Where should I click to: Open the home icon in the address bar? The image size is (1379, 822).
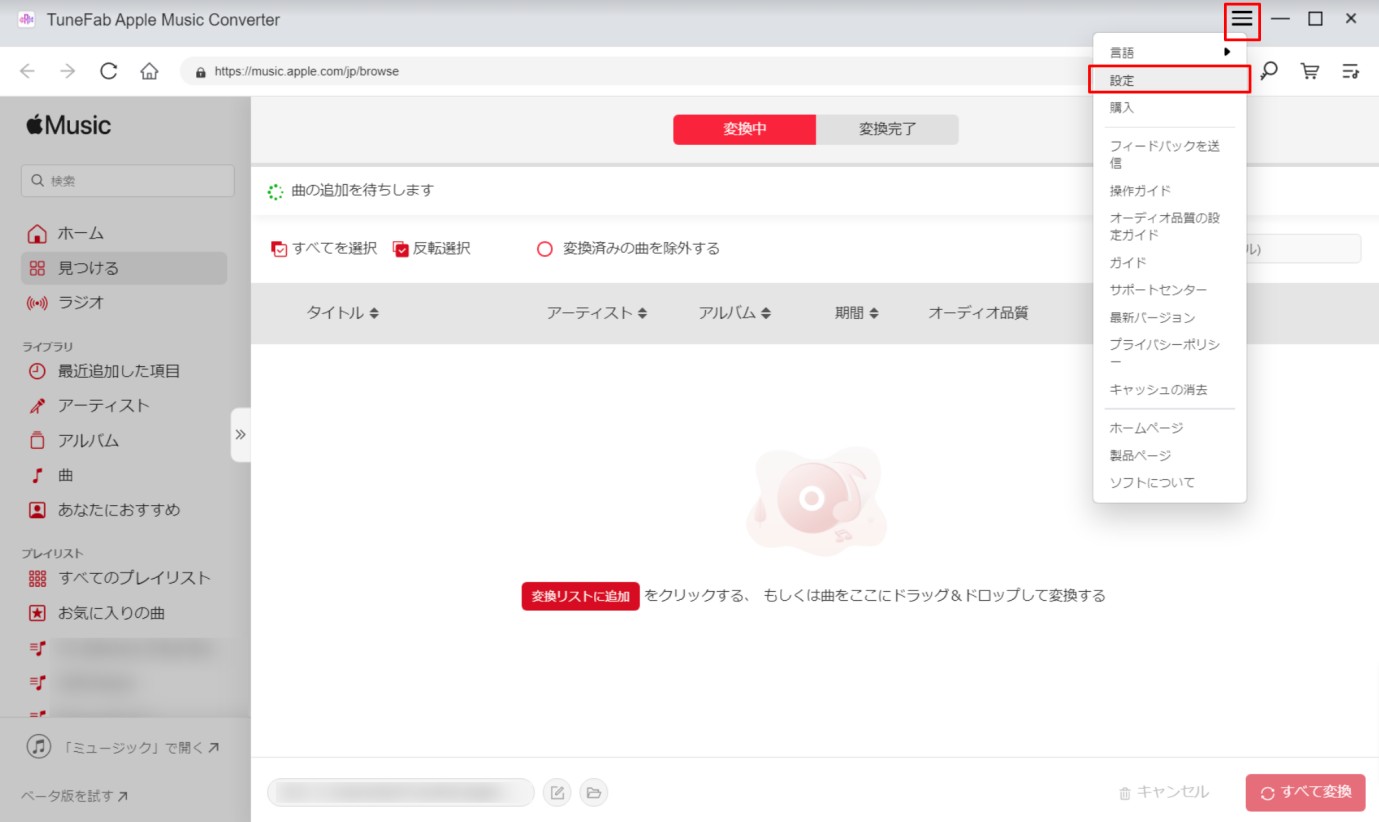[149, 71]
